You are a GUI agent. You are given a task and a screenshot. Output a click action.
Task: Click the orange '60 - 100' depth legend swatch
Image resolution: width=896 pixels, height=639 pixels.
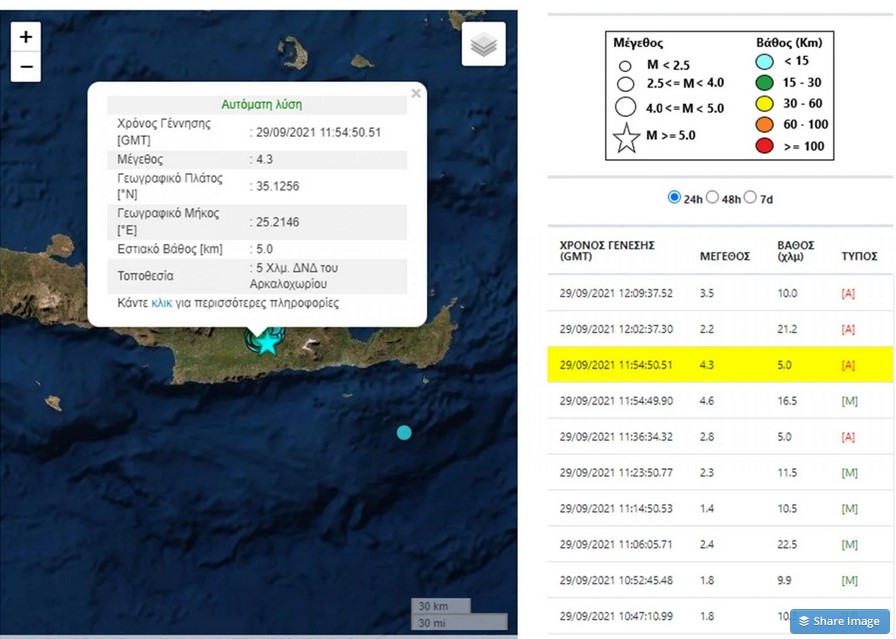pos(764,125)
